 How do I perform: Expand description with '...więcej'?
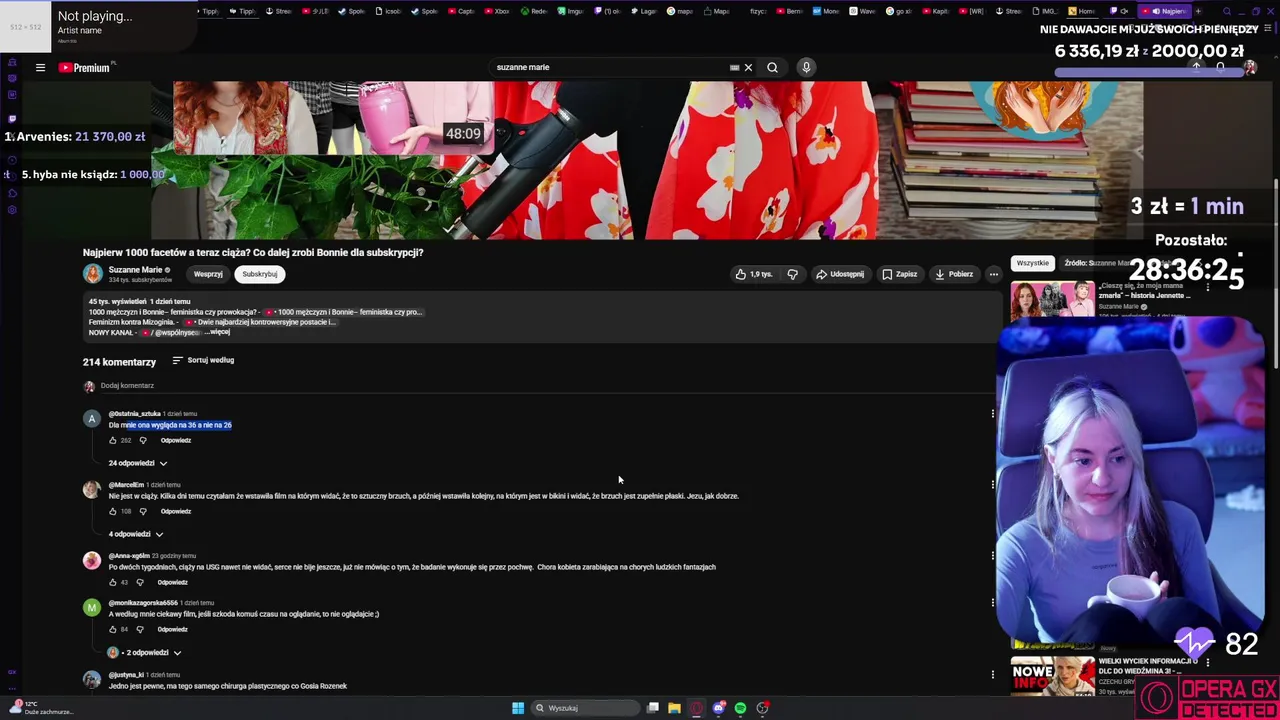pyautogui.click(x=217, y=332)
